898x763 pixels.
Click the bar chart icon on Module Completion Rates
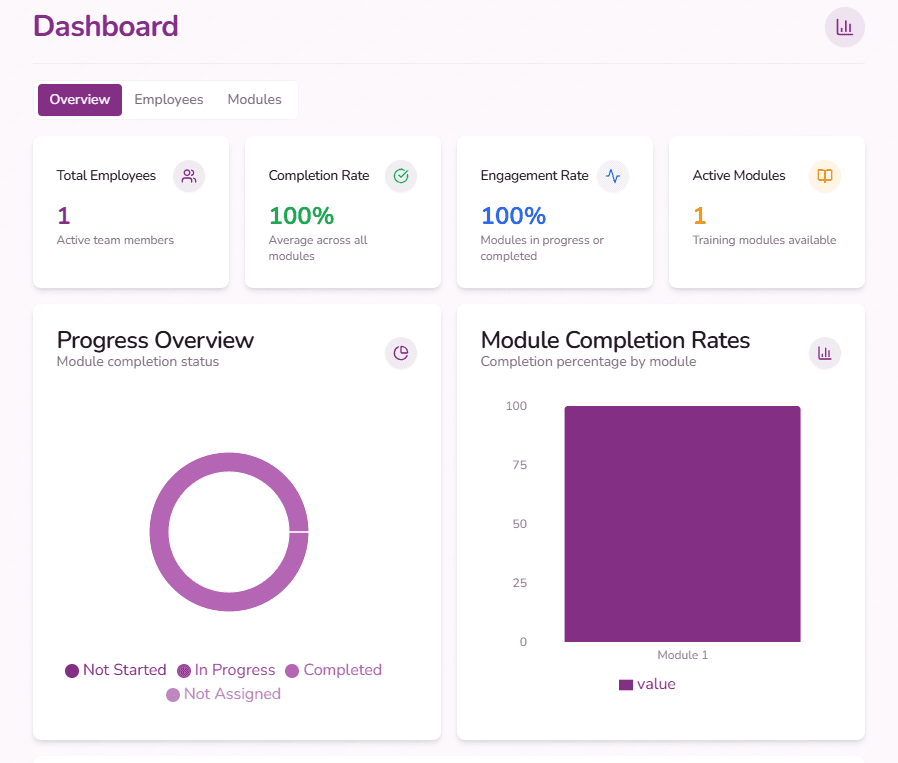pyautogui.click(x=824, y=353)
